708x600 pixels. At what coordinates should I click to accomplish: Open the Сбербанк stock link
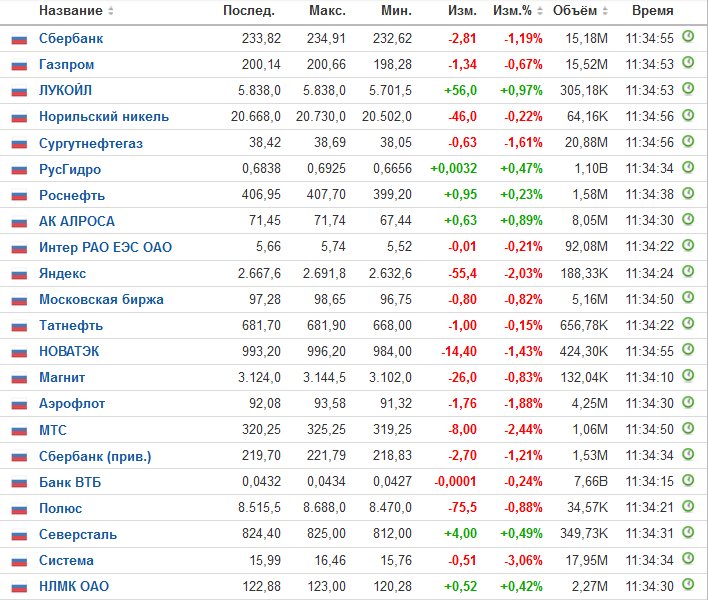click(x=71, y=39)
